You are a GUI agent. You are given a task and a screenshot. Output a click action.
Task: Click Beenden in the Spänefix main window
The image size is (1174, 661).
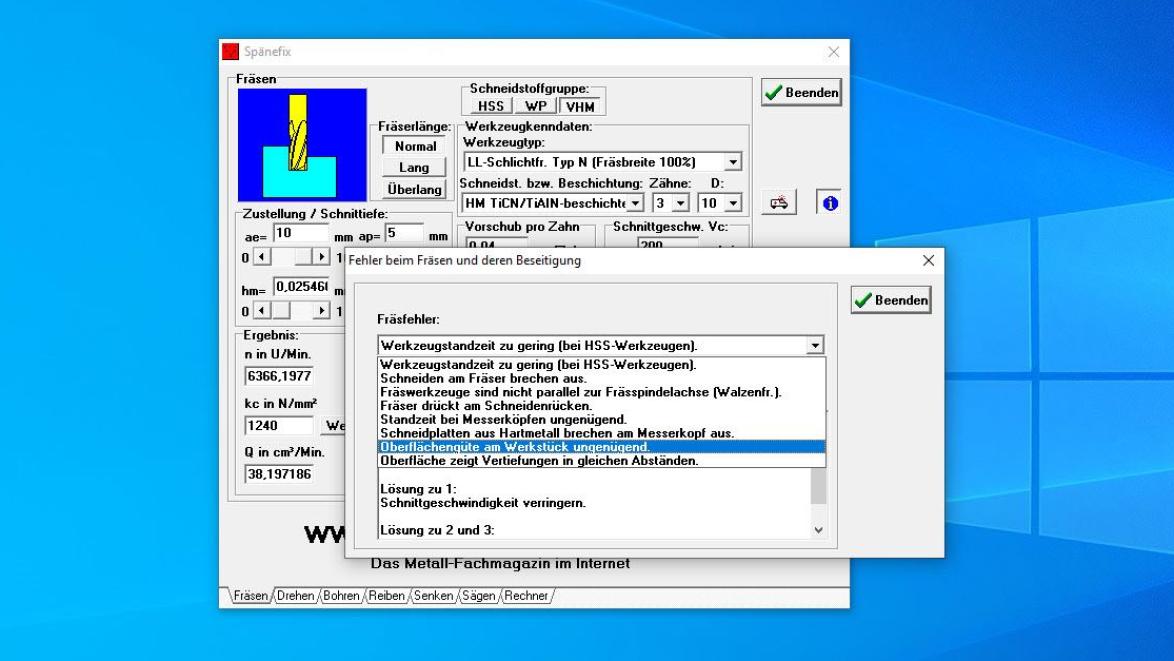pyautogui.click(x=801, y=93)
